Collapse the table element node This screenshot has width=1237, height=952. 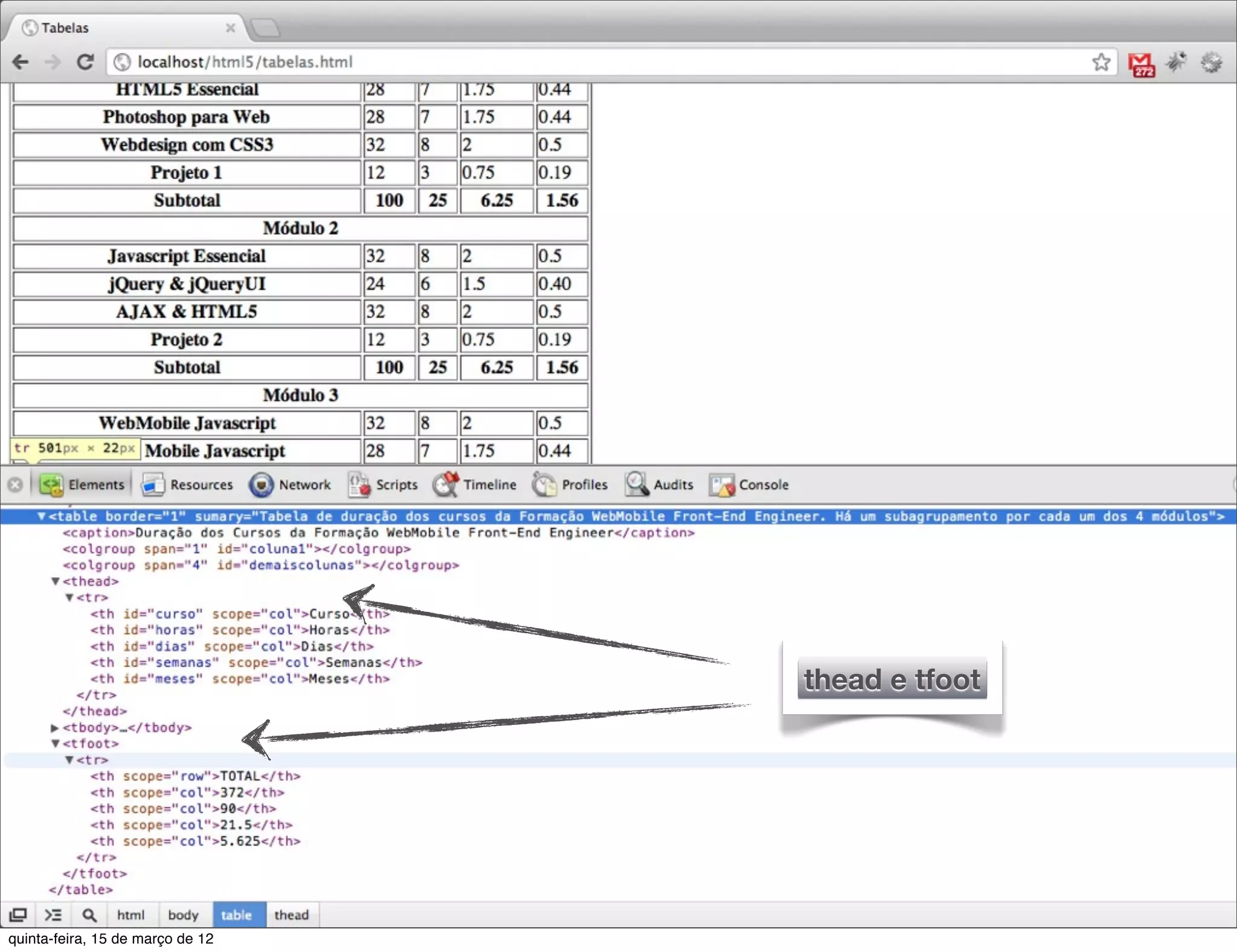41,516
